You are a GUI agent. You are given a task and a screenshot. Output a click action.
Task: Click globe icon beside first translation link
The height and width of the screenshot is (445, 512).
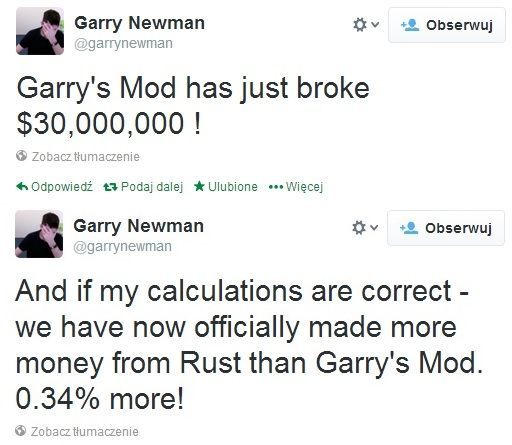(21, 156)
